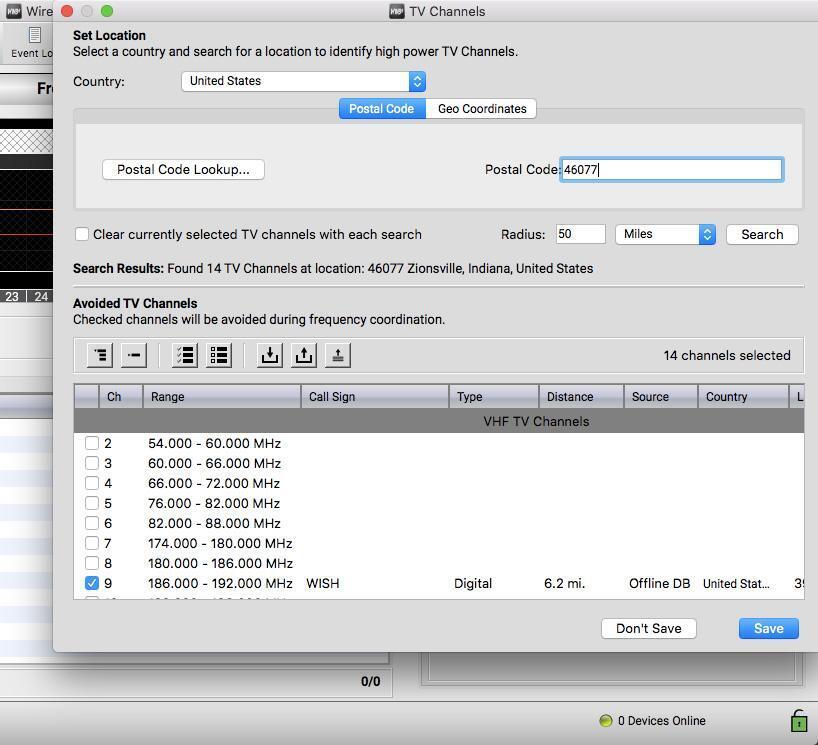Enable avoidance for channel 2
The image size is (818, 745).
[x=92, y=443]
